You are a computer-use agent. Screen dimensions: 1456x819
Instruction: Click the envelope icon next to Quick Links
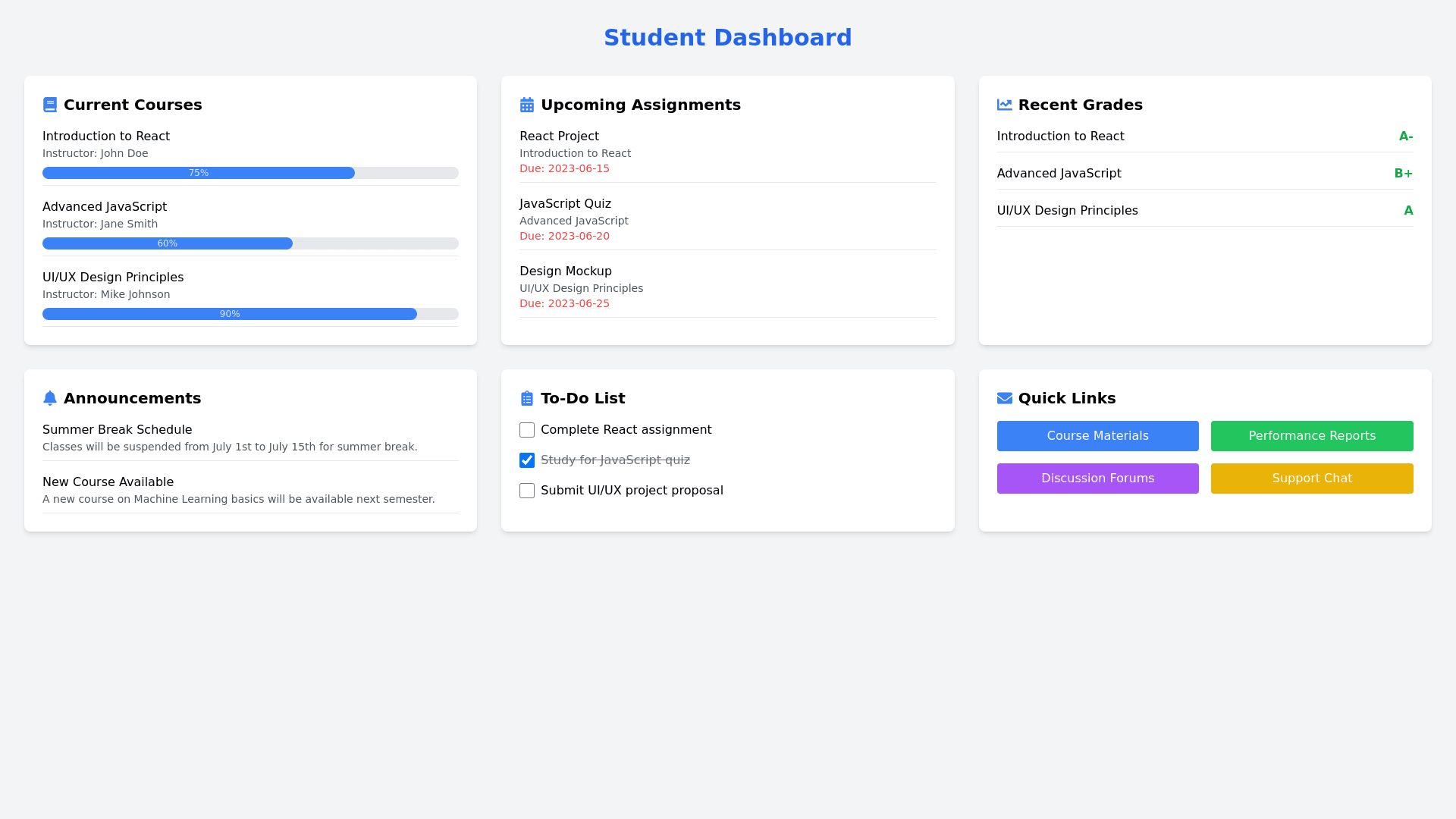click(x=1004, y=398)
